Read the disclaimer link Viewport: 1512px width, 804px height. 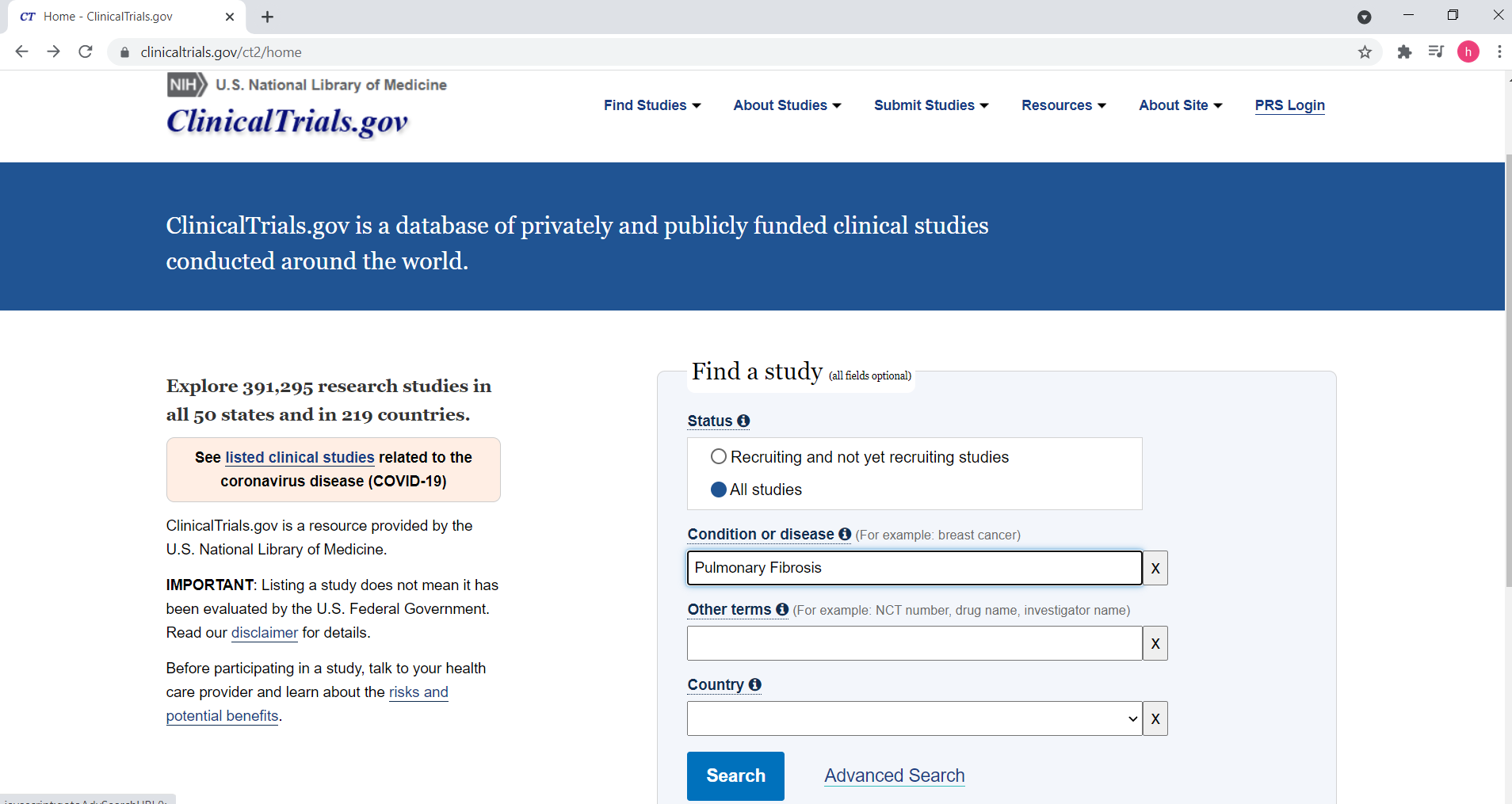click(x=265, y=632)
